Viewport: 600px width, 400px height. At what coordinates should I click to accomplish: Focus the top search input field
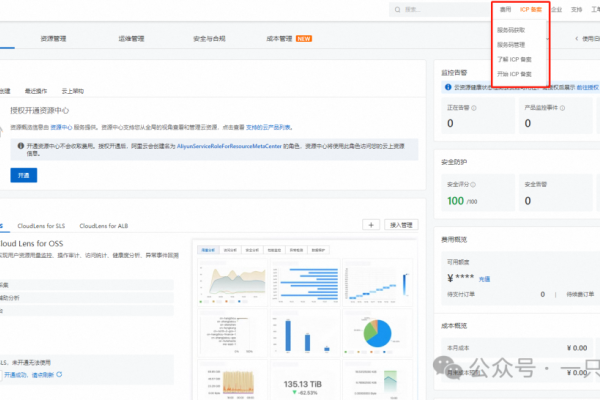click(x=440, y=10)
